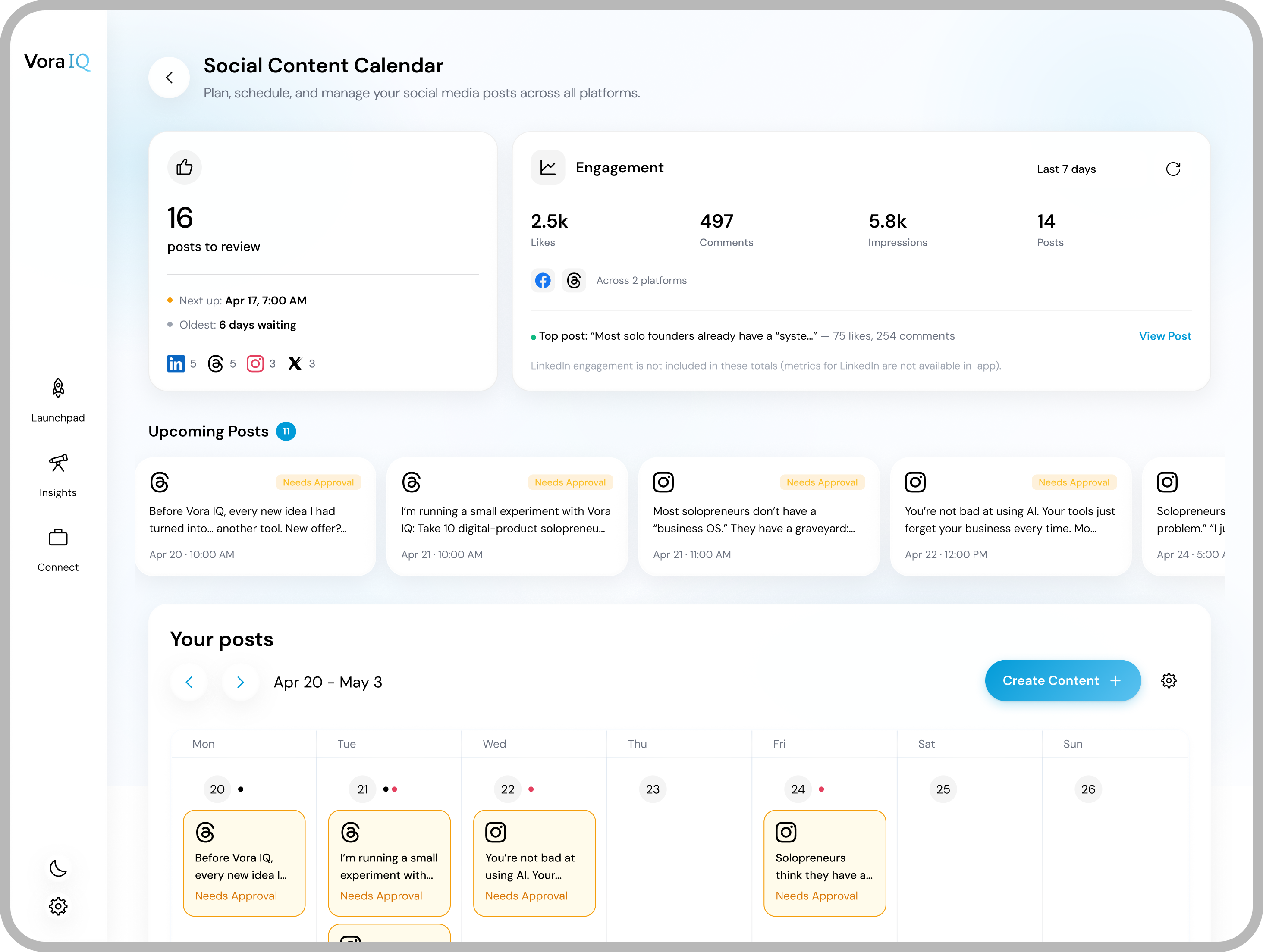This screenshot has width=1263, height=952.
Task: Open sidebar settings gear
Action: click(58, 906)
